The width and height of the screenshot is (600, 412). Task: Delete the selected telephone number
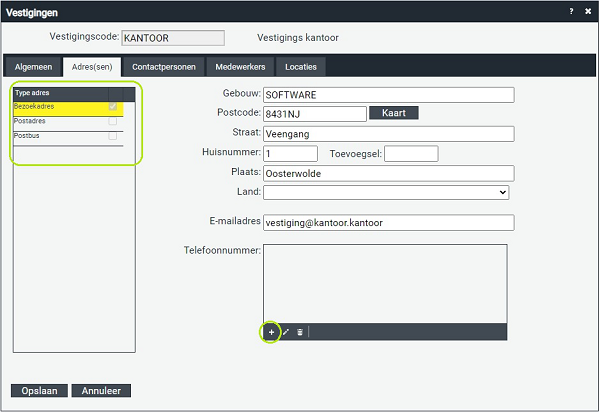(x=300, y=332)
